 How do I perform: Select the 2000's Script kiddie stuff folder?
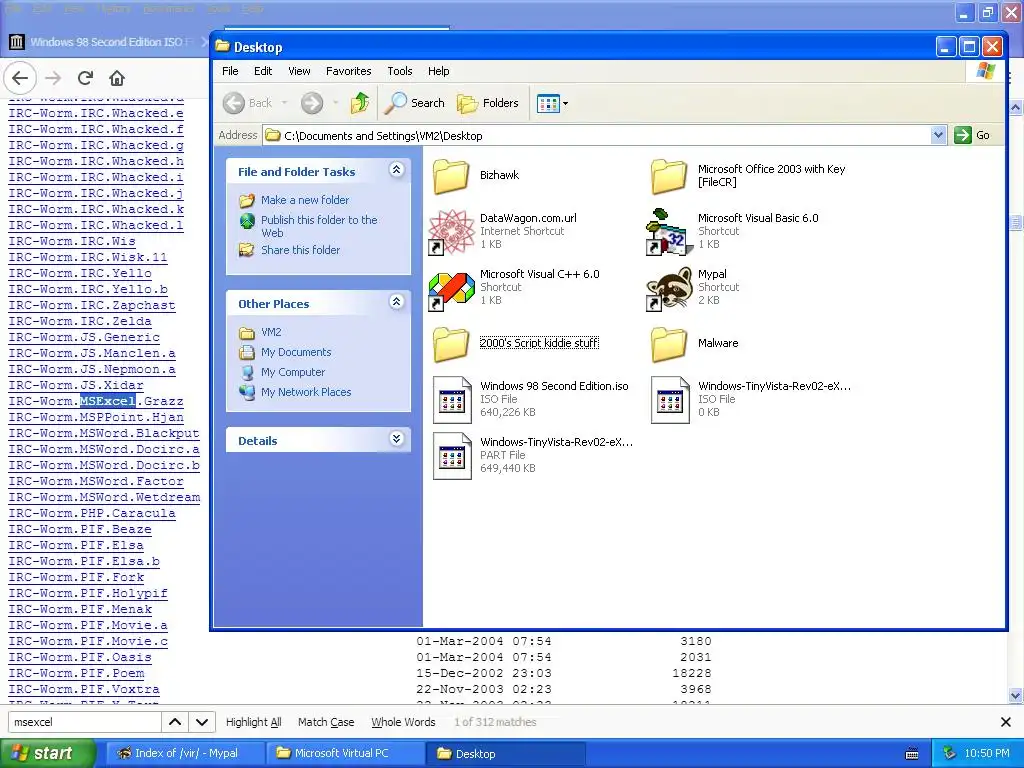point(451,344)
